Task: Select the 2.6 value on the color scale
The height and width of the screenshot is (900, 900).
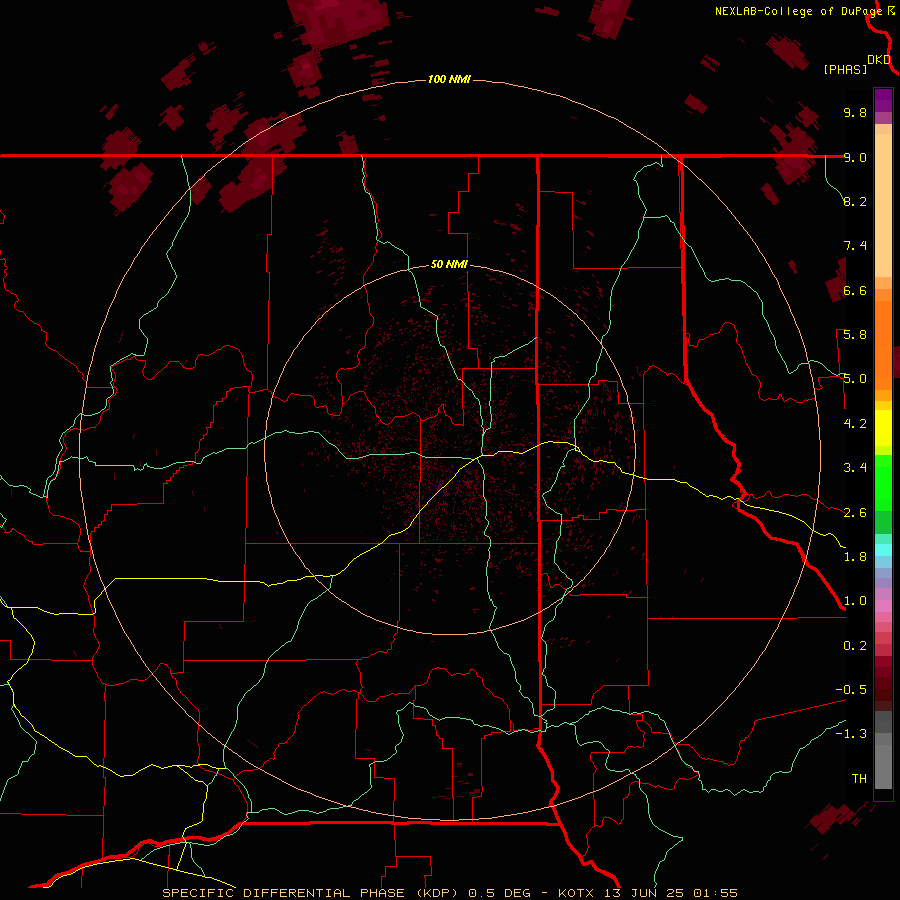Action: pos(855,513)
